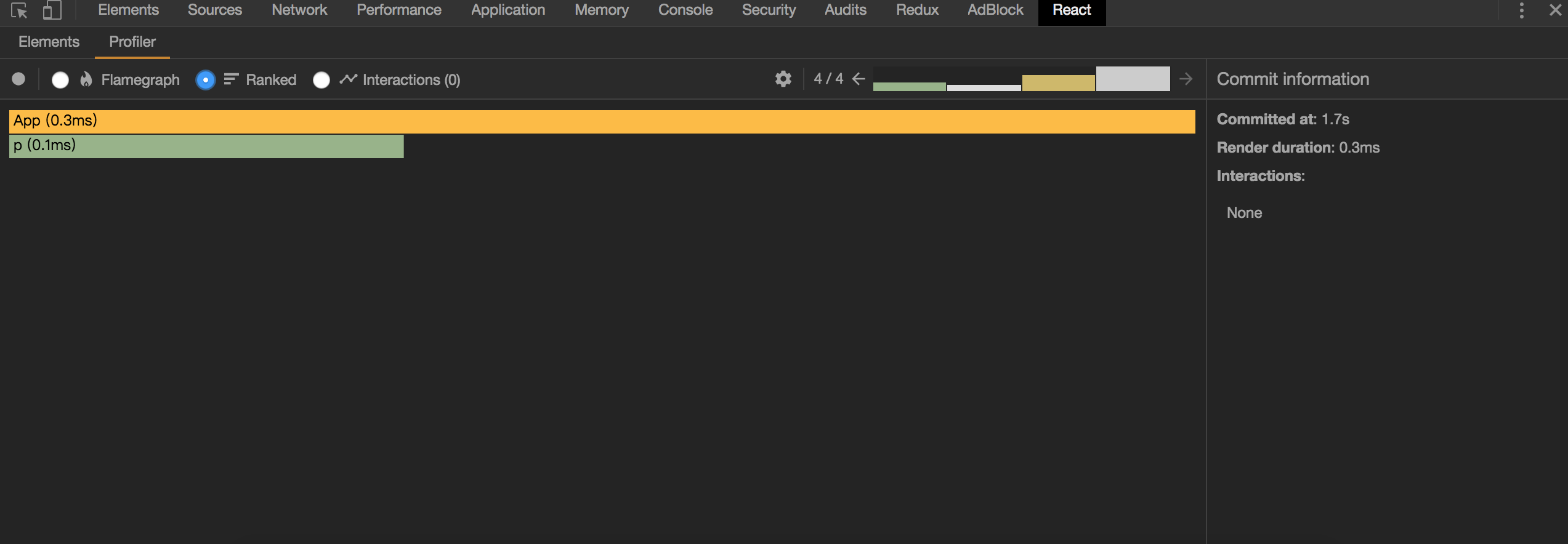Click the 4 / 4 commit counter
Image resolution: width=1568 pixels, height=544 pixels.
(828, 79)
